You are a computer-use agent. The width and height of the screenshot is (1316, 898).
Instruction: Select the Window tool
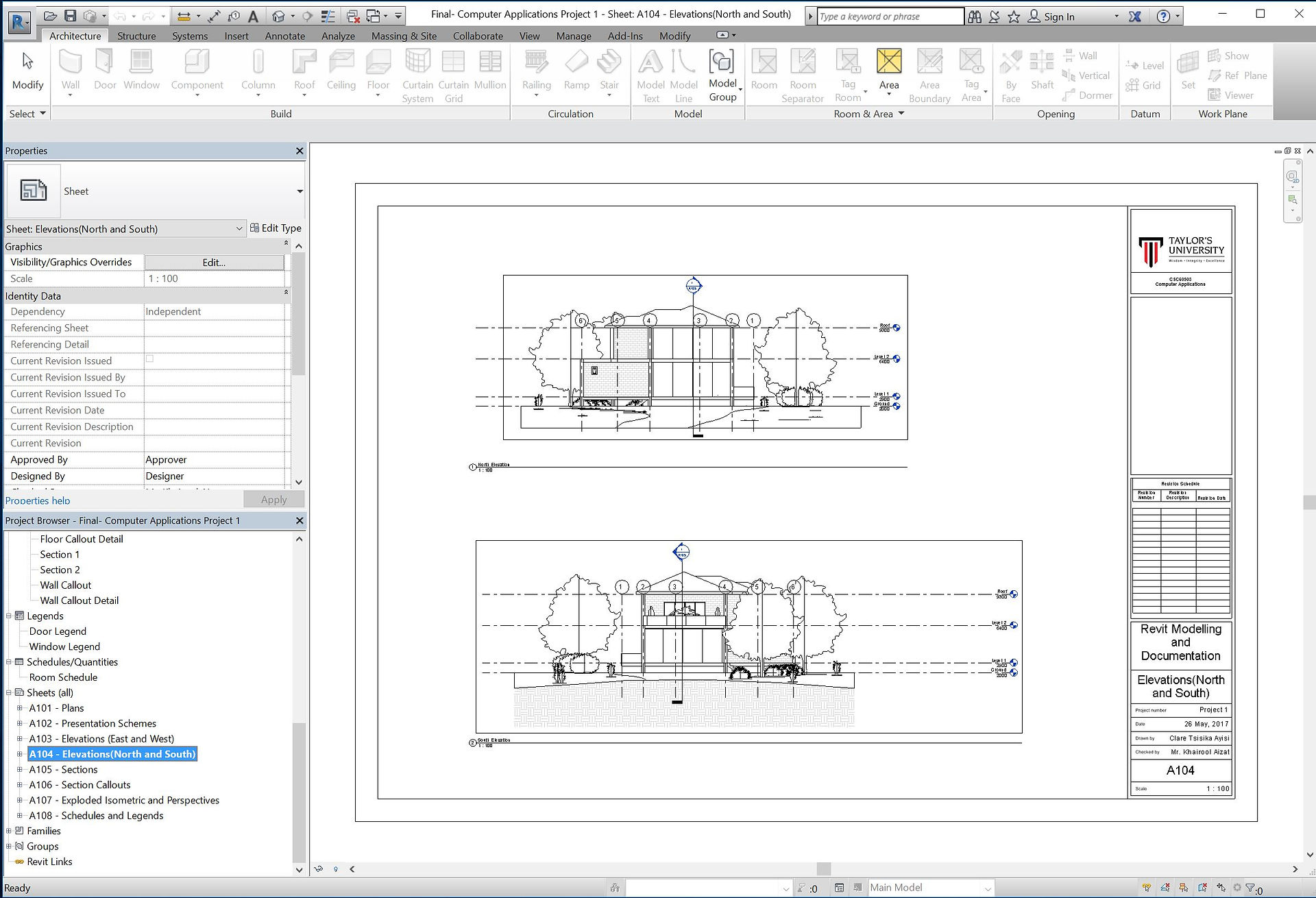click(x=141, y=71)
